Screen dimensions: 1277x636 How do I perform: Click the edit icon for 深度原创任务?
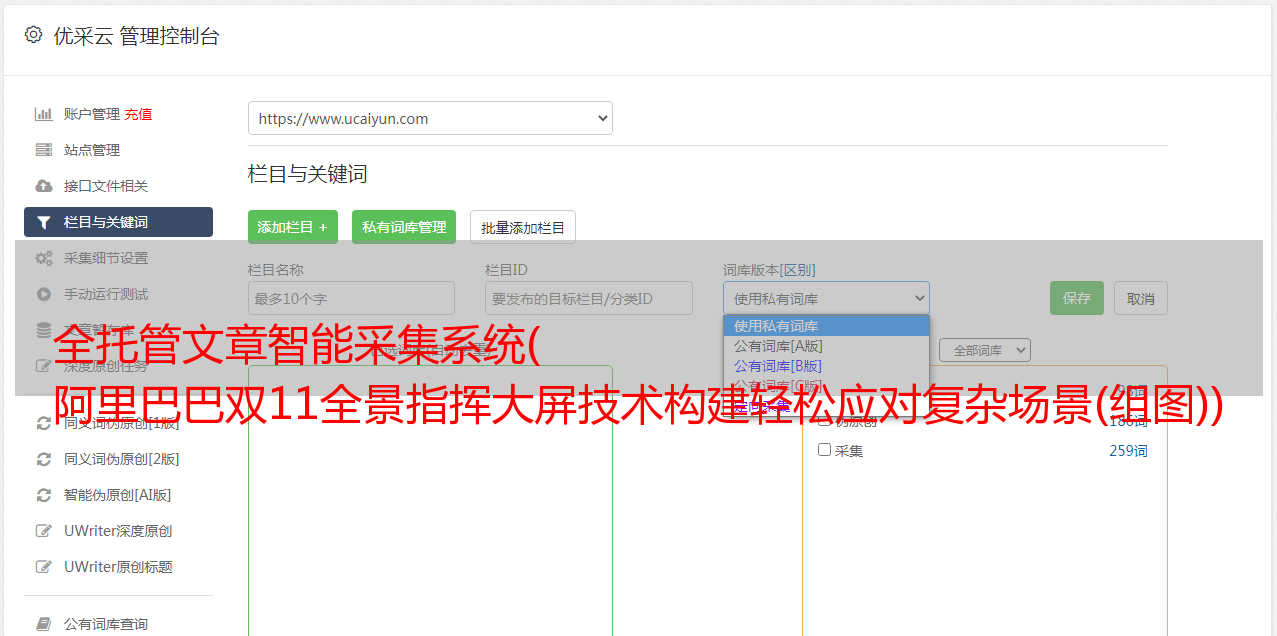[x=43, y=366]
